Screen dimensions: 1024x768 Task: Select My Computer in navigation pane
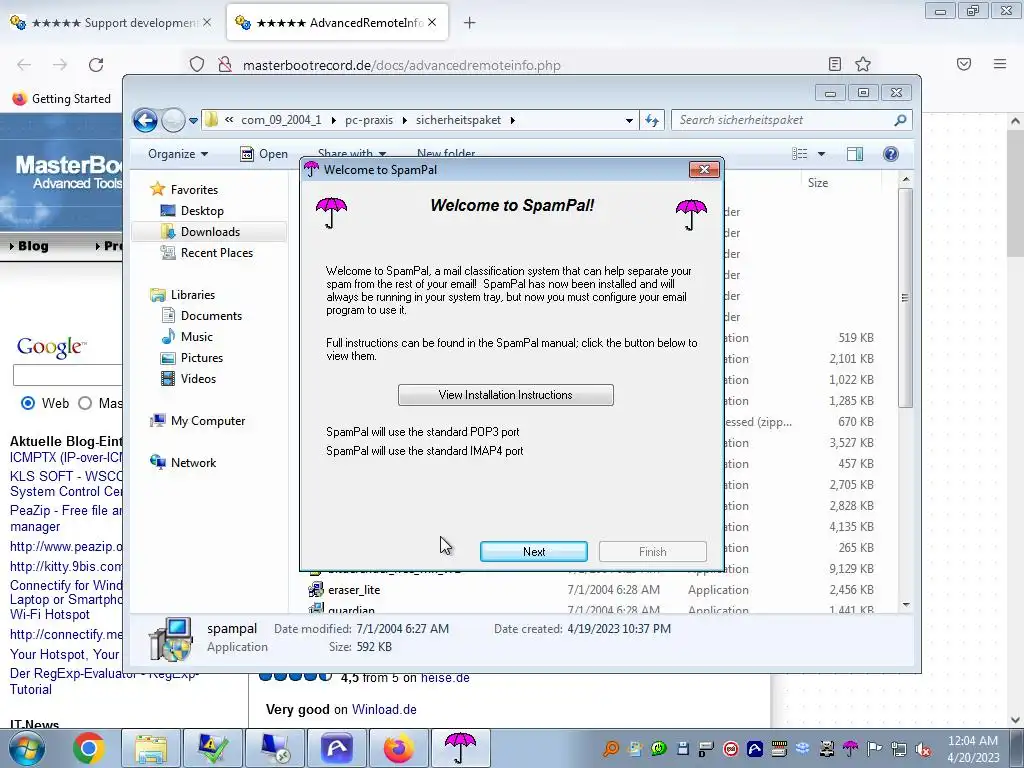coord(208,421)
